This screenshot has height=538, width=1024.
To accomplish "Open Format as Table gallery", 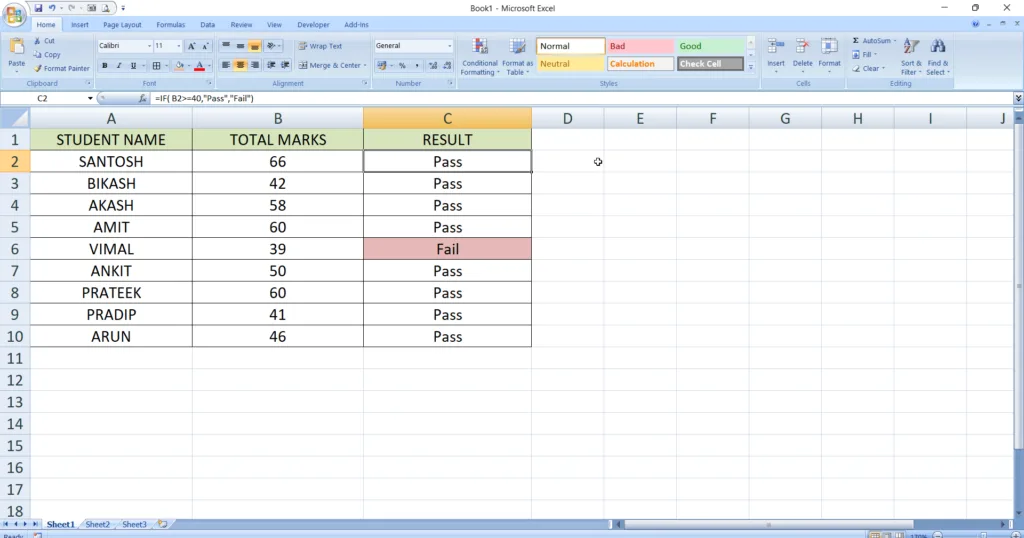I will [517, 57].
